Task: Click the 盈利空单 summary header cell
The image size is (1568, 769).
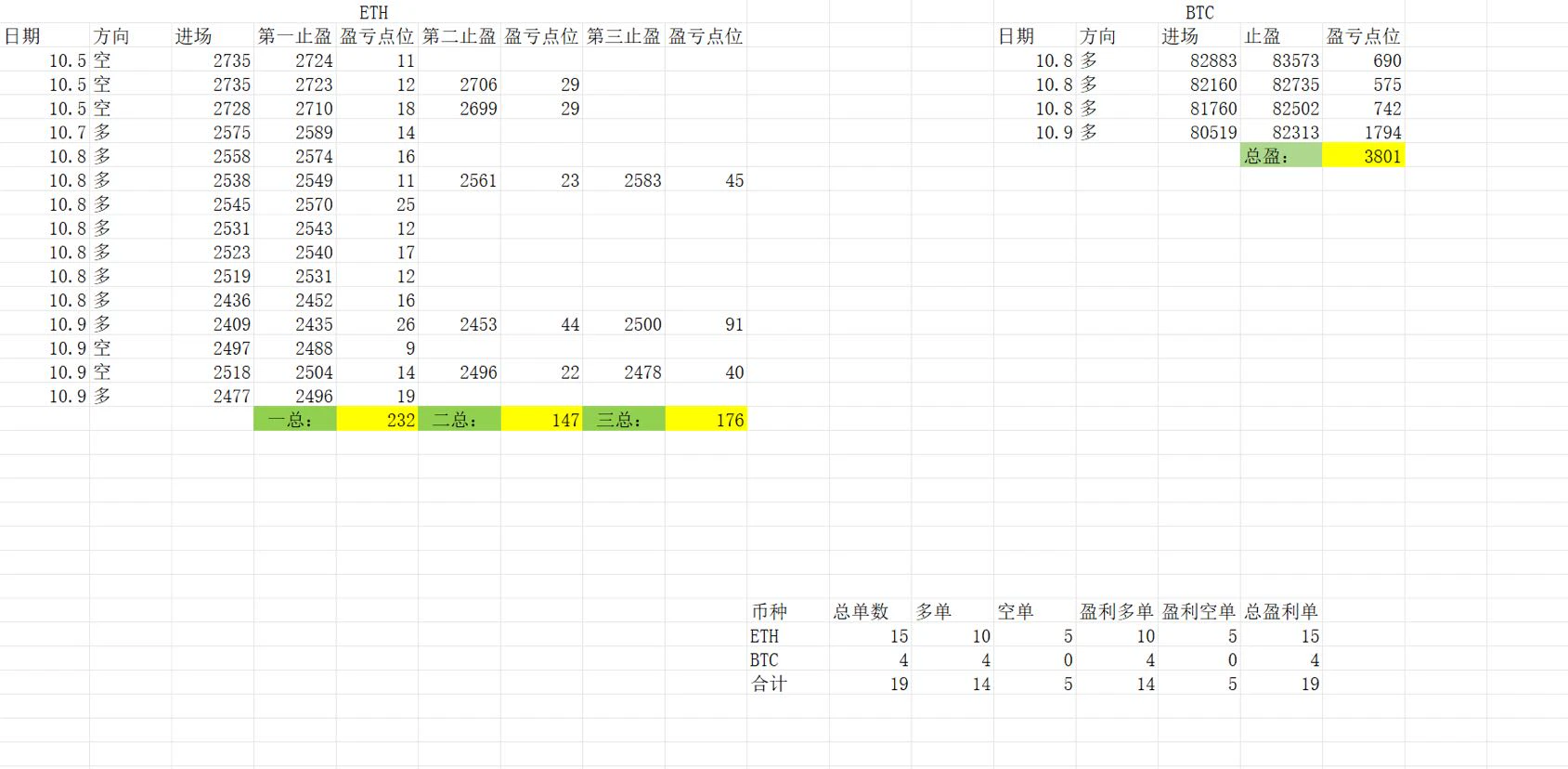Action: click(x=1199, y=611)
